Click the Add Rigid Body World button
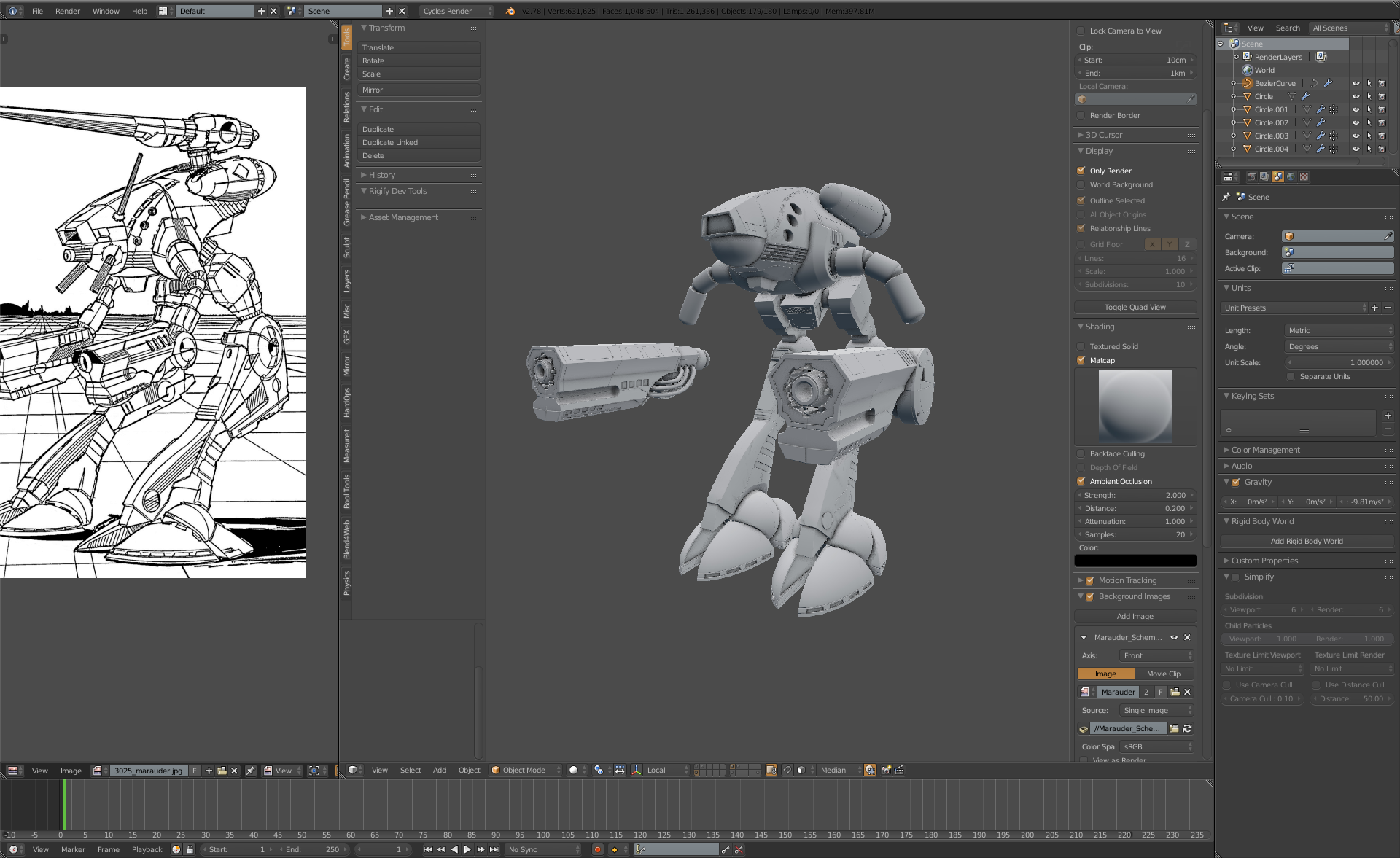The width and height of the screenshot is (1400, 858). click(1306, 541)
